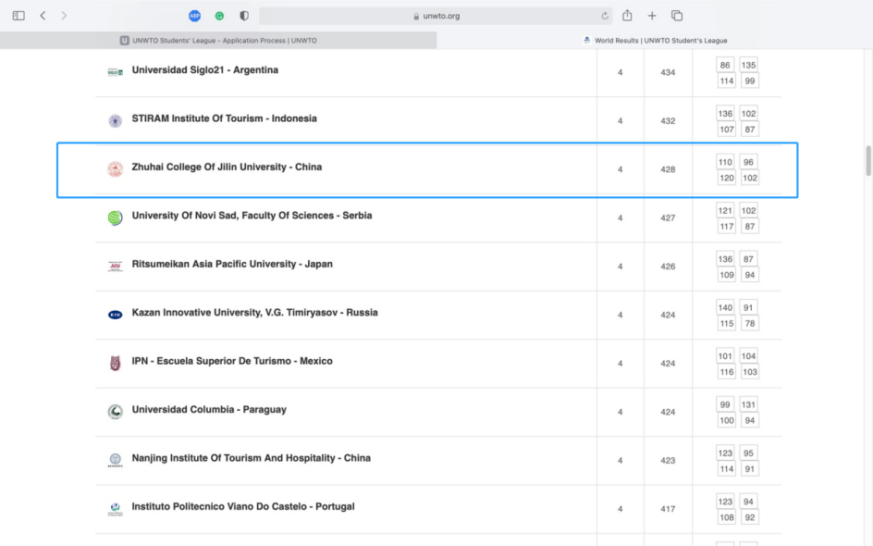Image resolution: width=873 pixels, height=546 pixels.
Task: Click score box 121 in Novi Sad row
Action: [725, 210]
